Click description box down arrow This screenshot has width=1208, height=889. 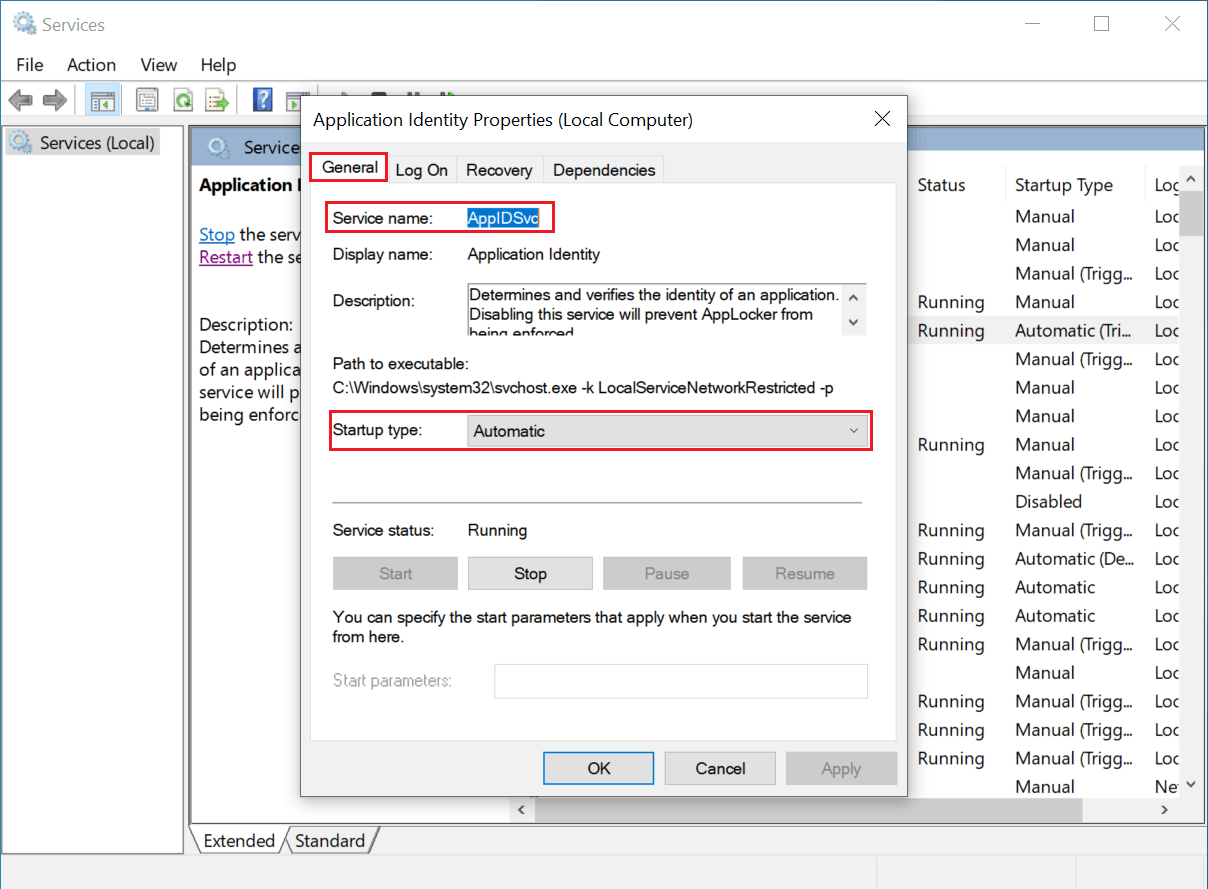[854, 322]
